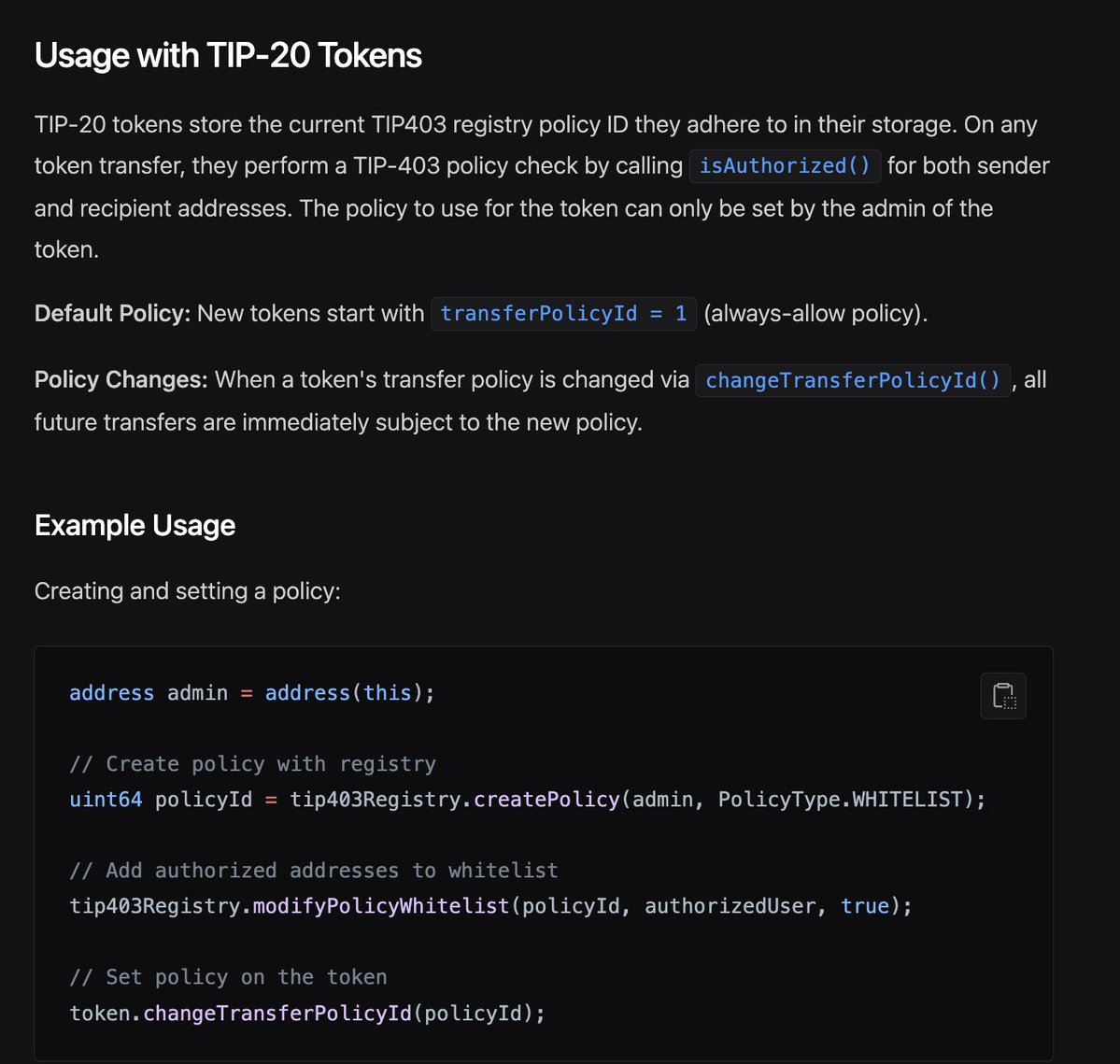Click the 'PolicyType.WHITELIST' argument in code
The width and height of the screenshot is (1120, 1064).
click(841, 800)
